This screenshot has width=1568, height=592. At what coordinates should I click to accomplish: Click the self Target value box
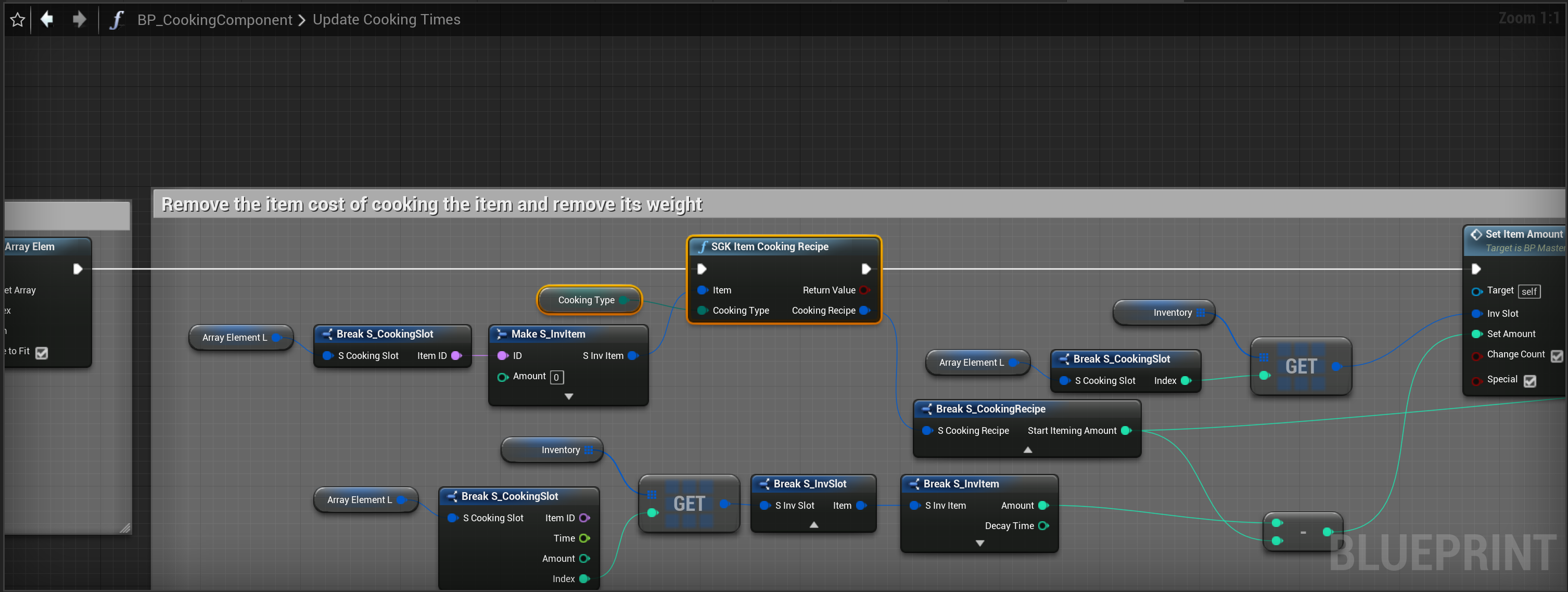coord(1529,291)
